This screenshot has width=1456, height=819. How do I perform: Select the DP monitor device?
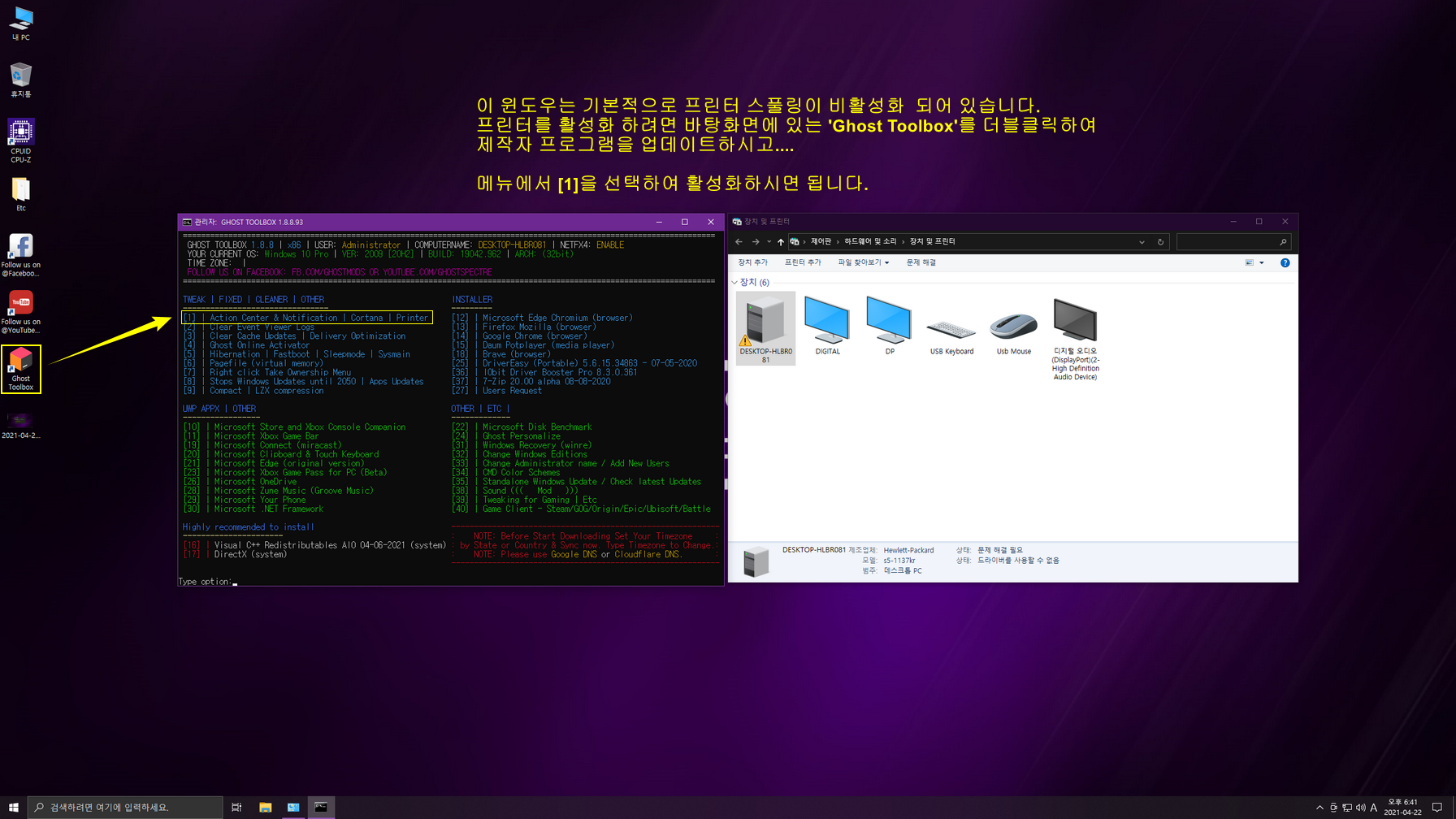click(x=890, y=325)
